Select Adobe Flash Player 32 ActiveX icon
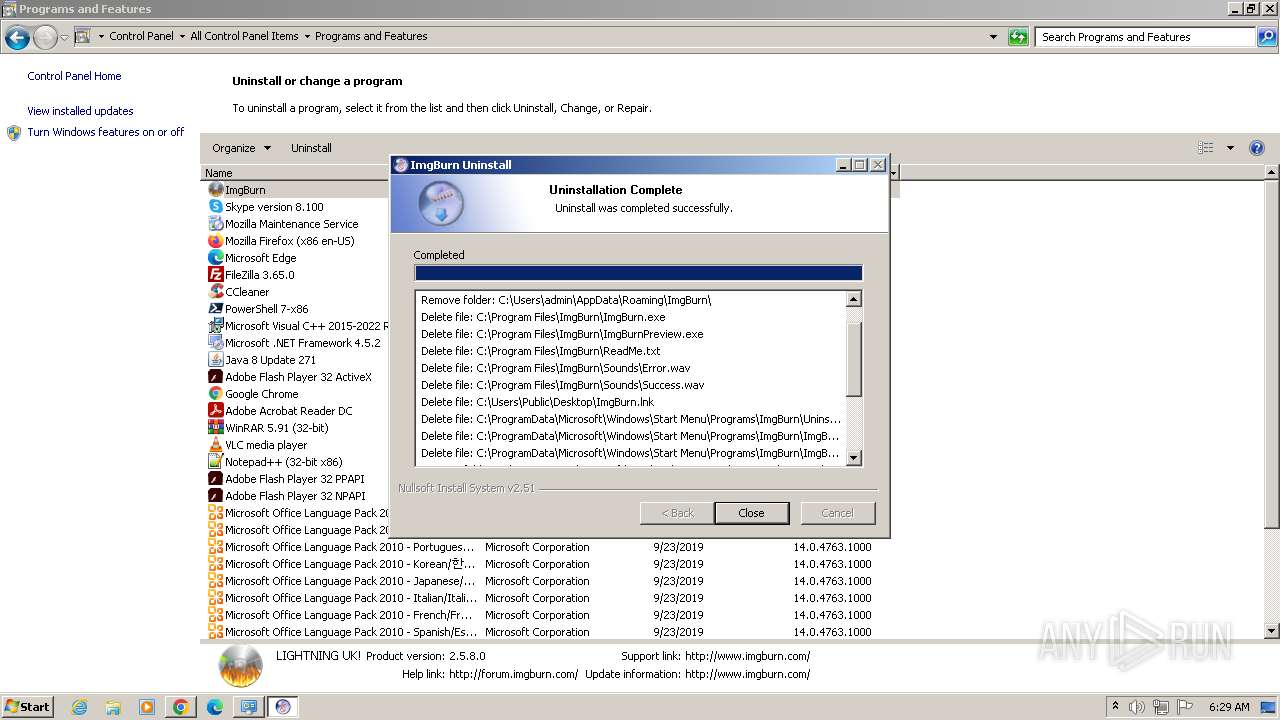This screenshot has width=1280, height=720. 215,377
